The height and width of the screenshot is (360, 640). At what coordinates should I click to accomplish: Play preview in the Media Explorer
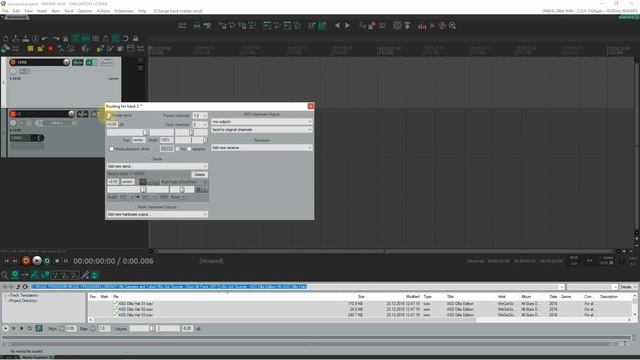pyautogui.click(x=5, y=328)
